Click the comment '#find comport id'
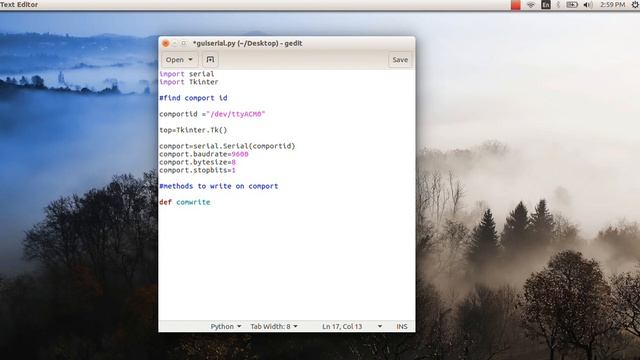Image resolution: width=640 pixels, height=360 pixels. (x=193, y=98)
